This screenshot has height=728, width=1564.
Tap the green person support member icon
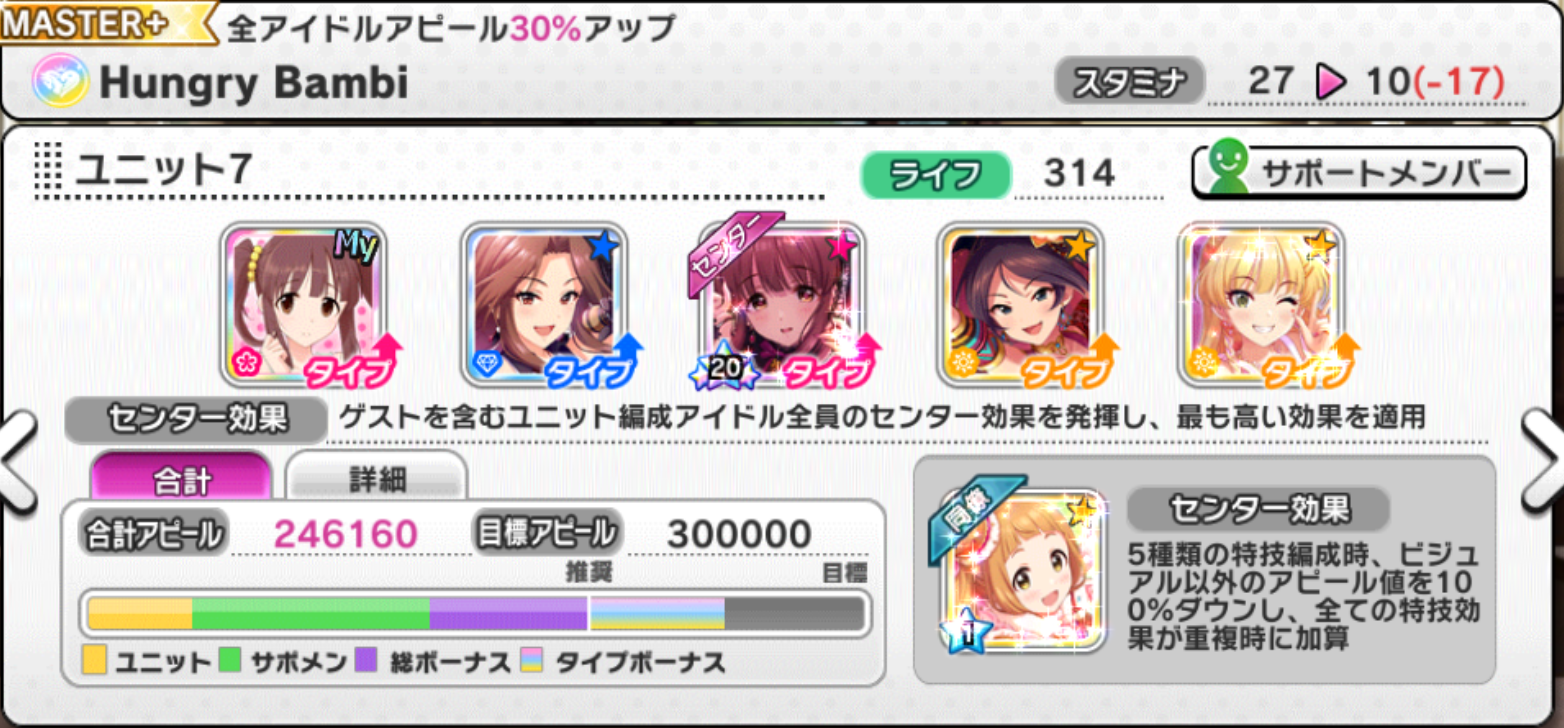click(1227, 172)
